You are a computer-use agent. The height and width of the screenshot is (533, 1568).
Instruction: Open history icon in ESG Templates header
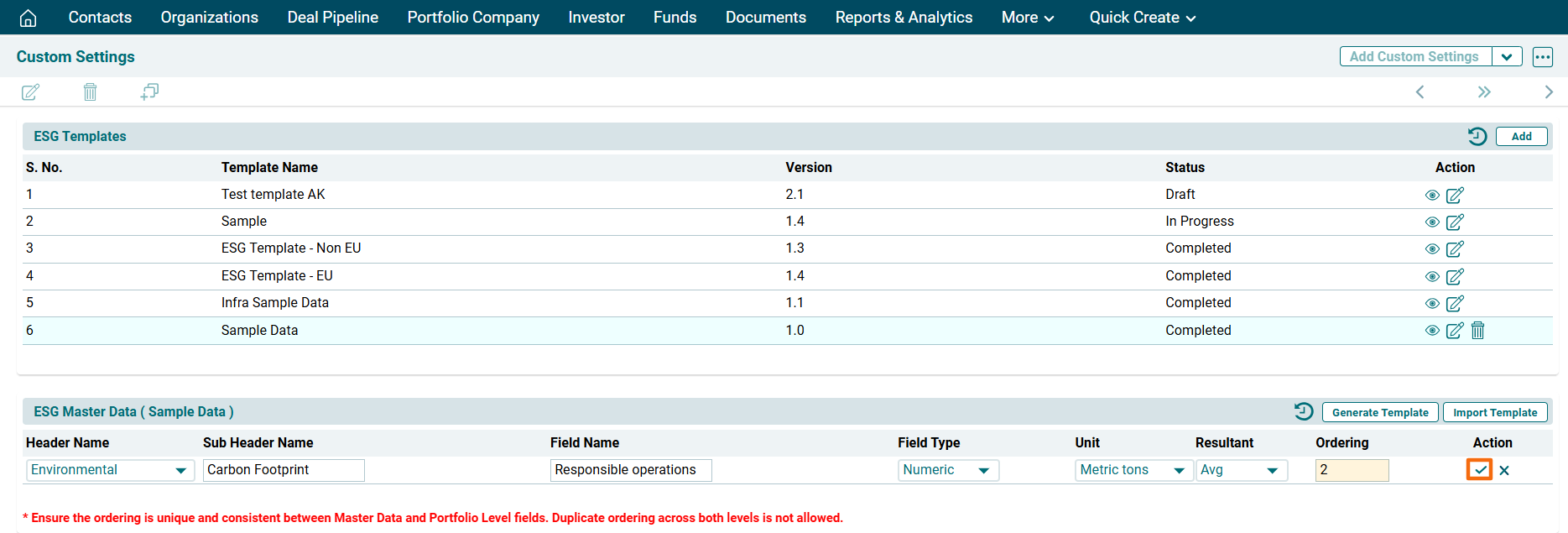(1477, 137)
